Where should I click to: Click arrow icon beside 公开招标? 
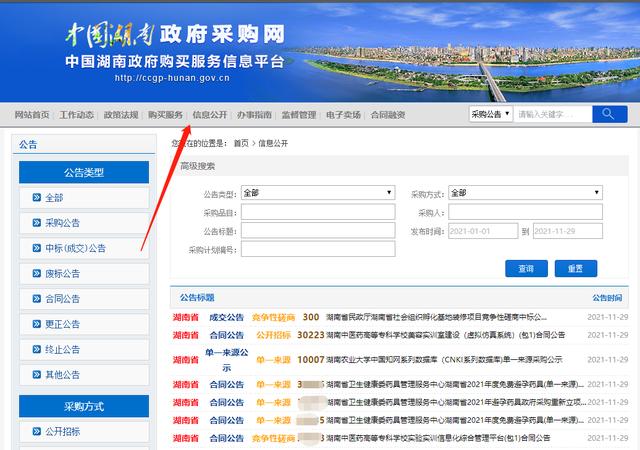pos(37,431)
